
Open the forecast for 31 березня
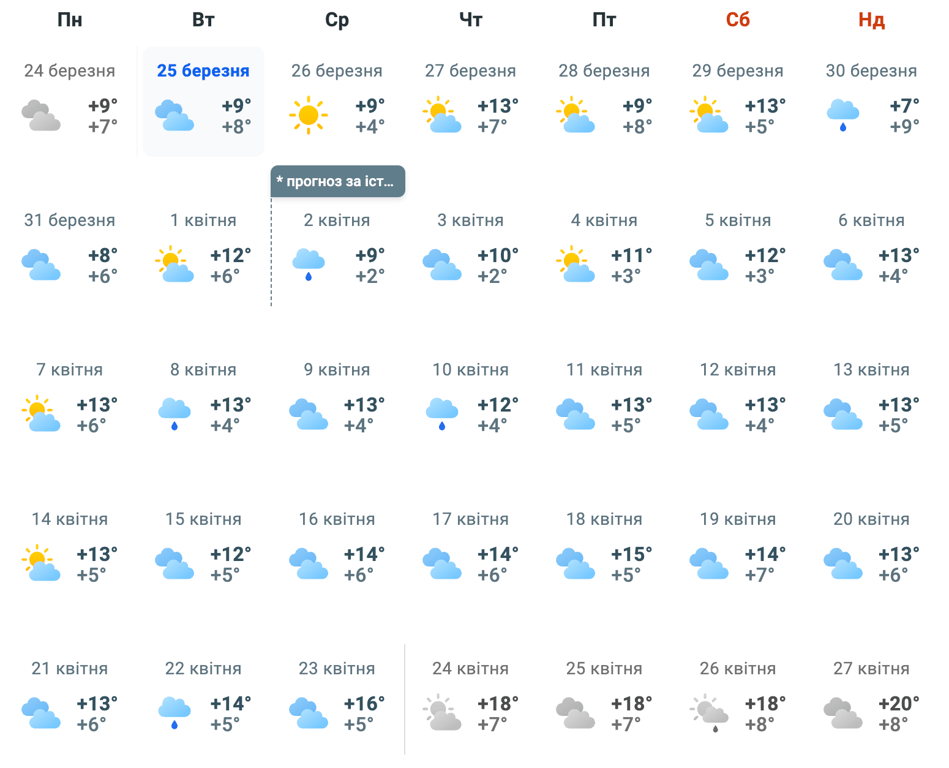pos(69,220)
